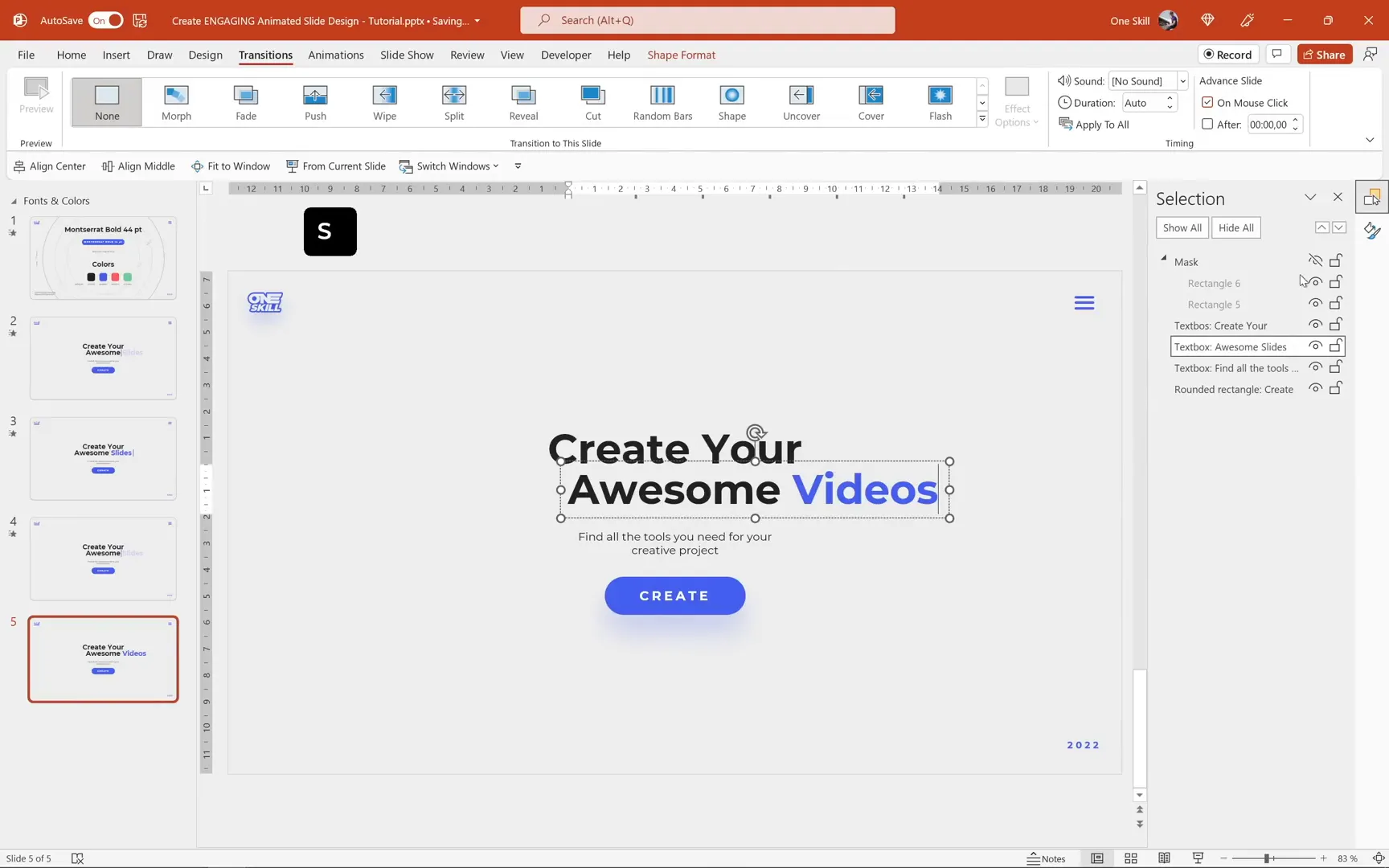This screenshot has width=1389, height=868.
Task: Apply the Flash transition
Action: coord(940,102)
